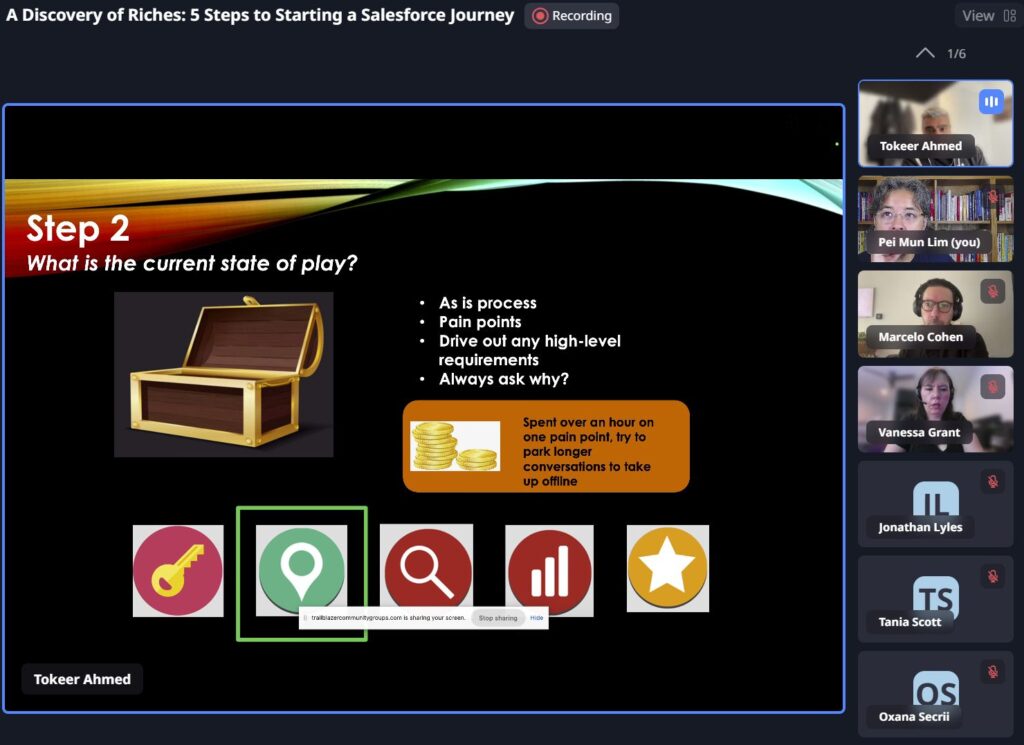
Task: Open the View layout dropdown
Action: [x=985, y=16]
